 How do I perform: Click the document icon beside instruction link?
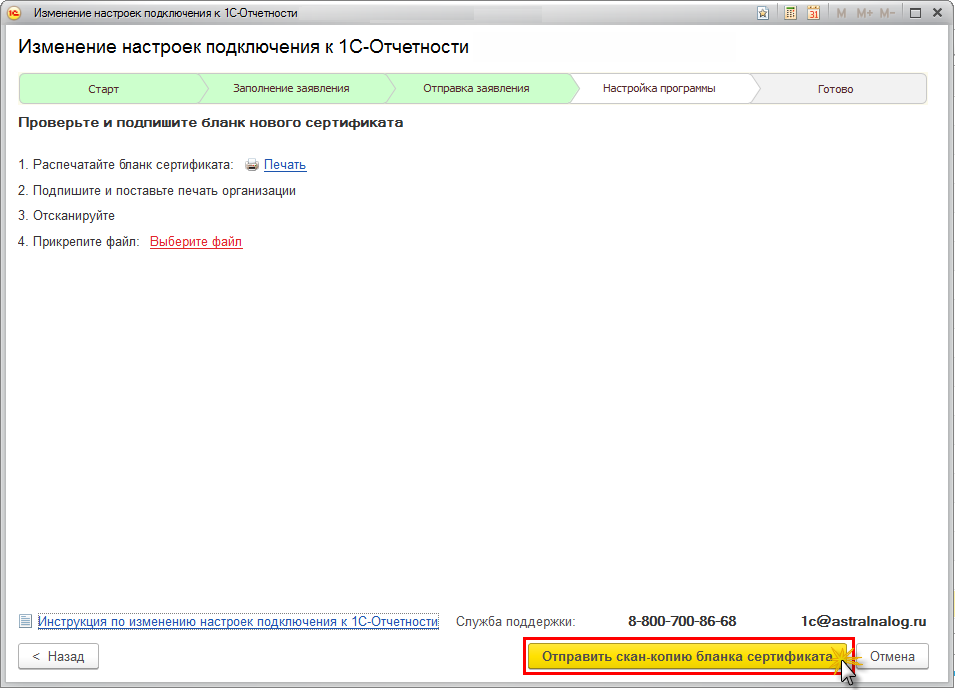click(25, 621)
